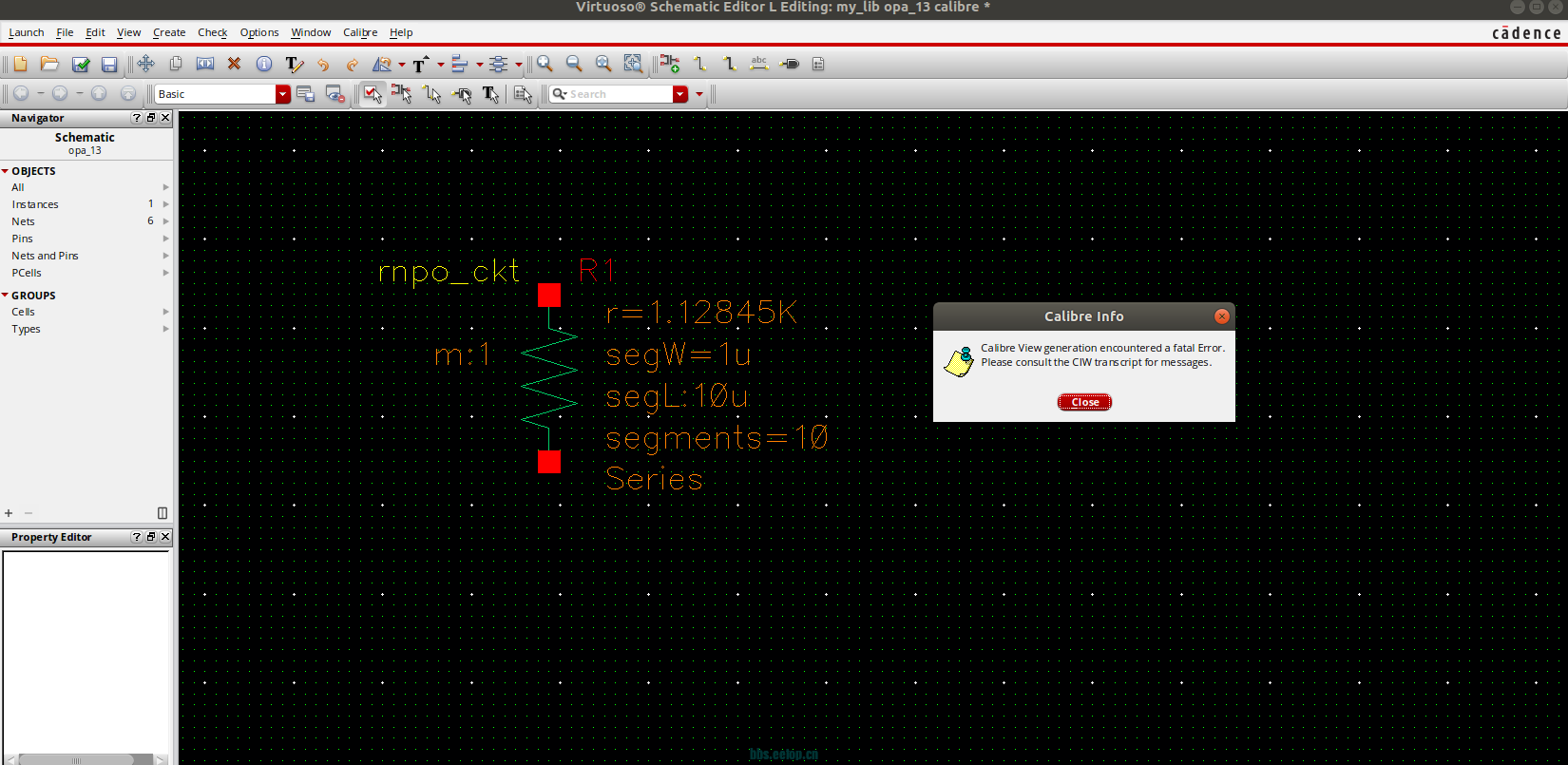
Task: Toggle the selection checkbox cursor icon
Action: [x=373, y=94]
